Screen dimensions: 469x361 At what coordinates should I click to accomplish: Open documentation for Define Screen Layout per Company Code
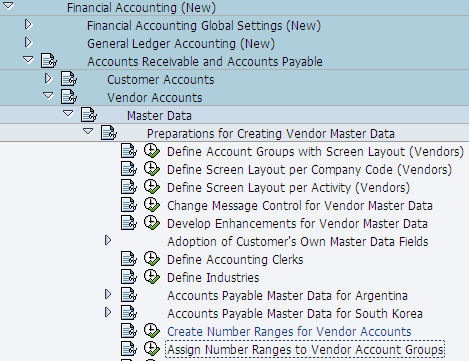(129, 169)
